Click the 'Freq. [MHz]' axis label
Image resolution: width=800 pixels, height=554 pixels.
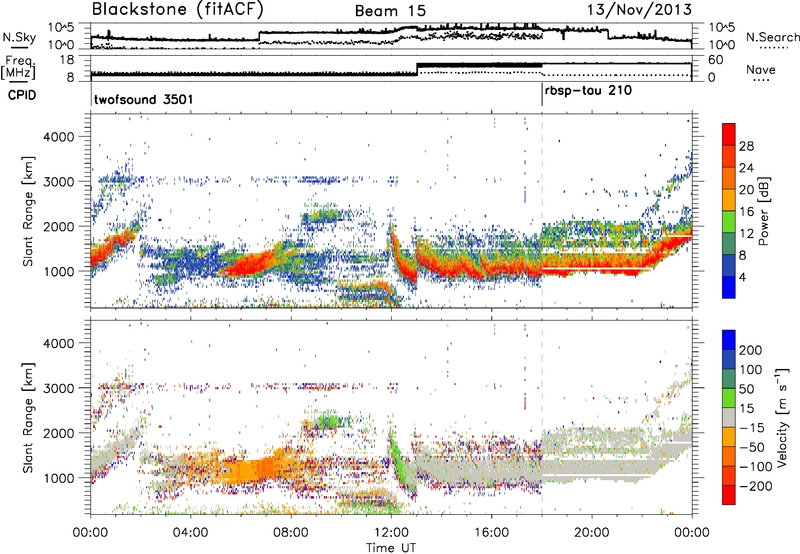tap(18, 68)
